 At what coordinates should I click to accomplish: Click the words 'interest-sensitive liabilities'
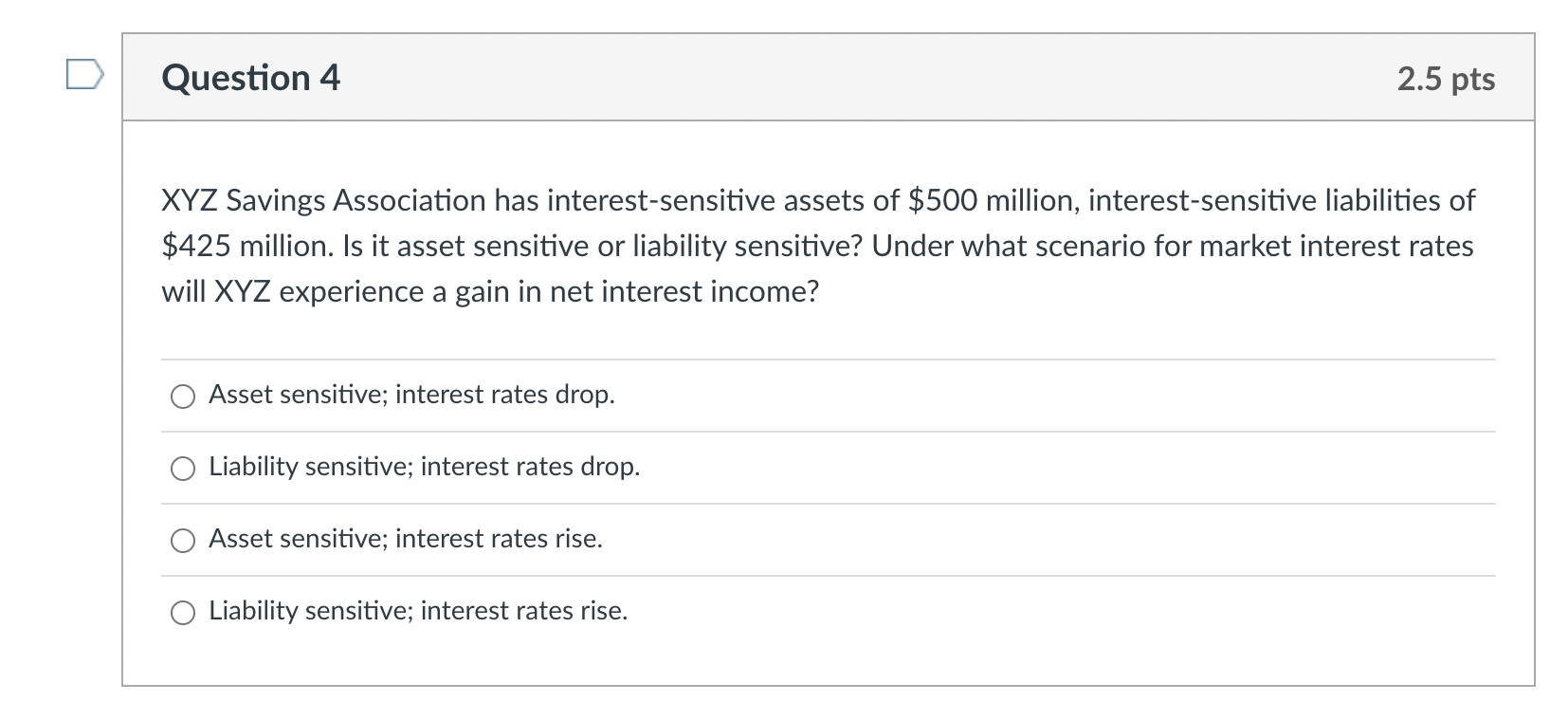[1266, 201]
